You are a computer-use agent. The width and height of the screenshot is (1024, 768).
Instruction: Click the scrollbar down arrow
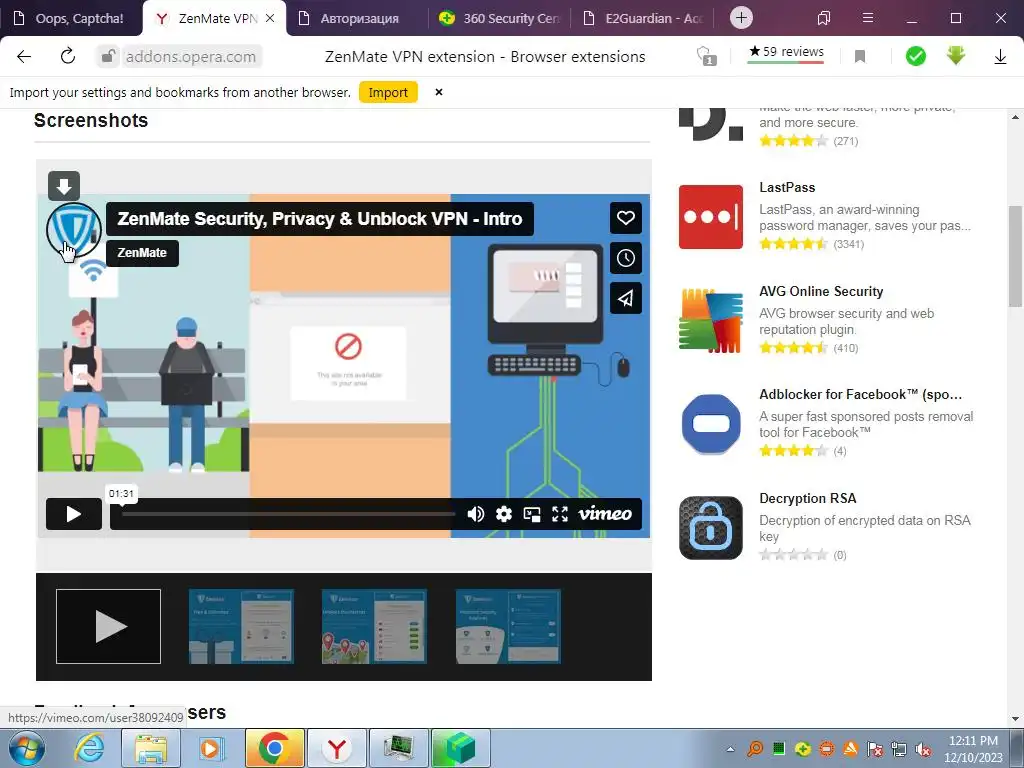1015,719
